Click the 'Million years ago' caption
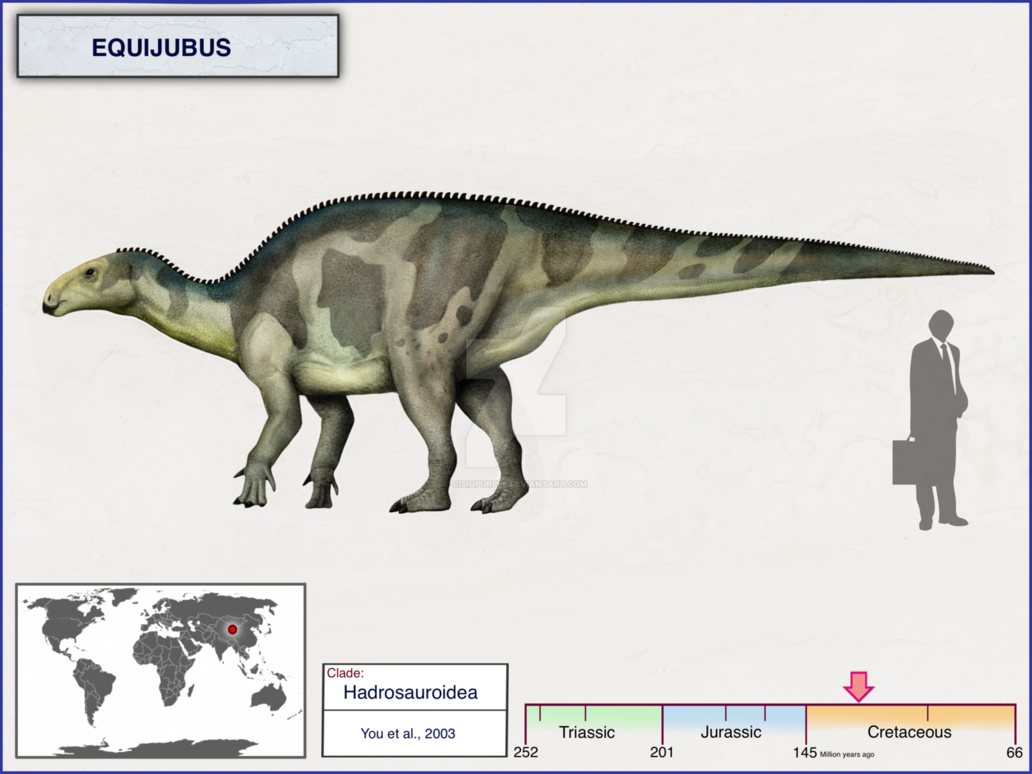This screenshot has width=1032, height=774. tap(847, 755)
